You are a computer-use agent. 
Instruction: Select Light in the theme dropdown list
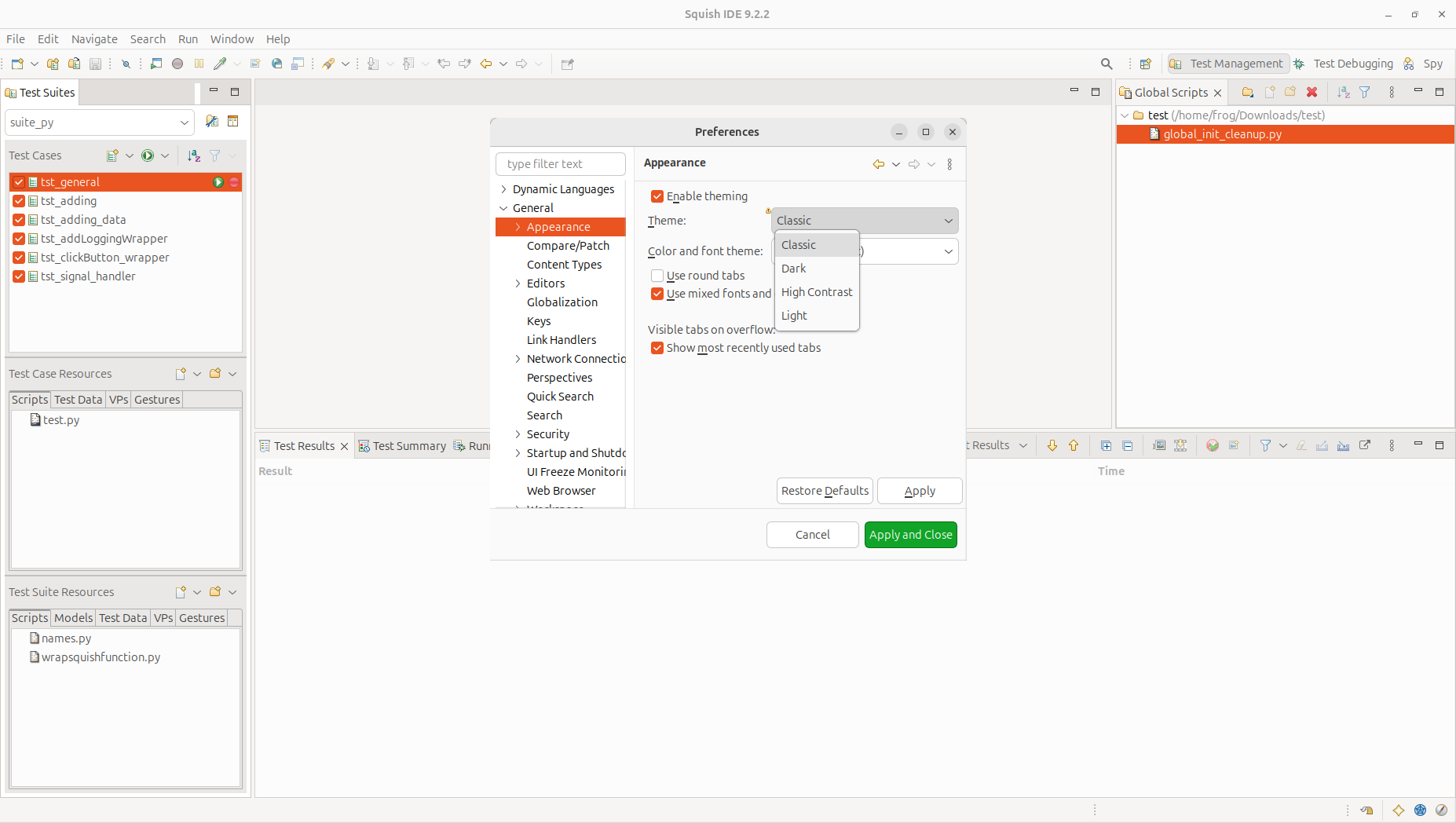click(817, 316)
